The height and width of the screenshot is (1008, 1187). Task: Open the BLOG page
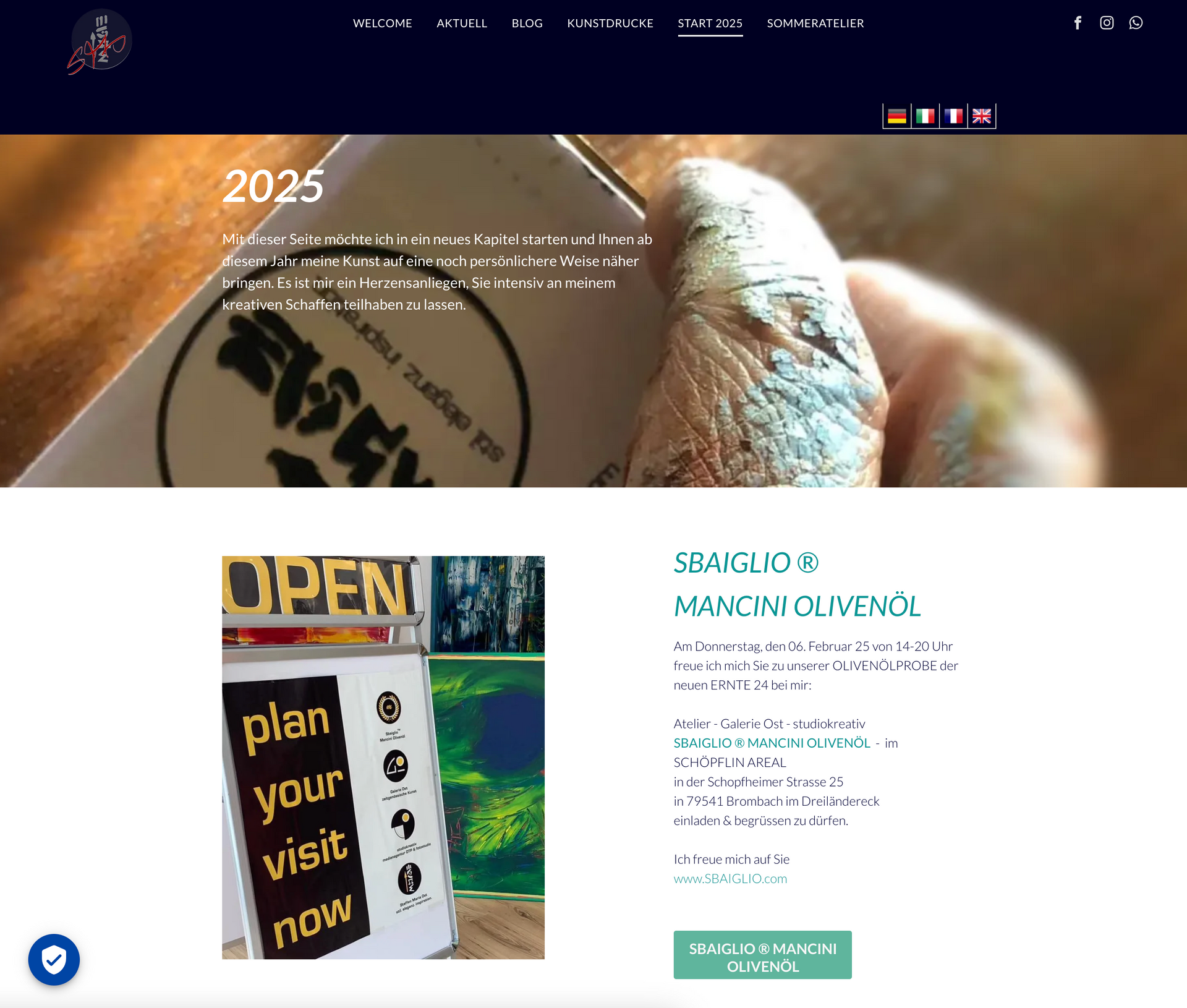pos(527,23)
